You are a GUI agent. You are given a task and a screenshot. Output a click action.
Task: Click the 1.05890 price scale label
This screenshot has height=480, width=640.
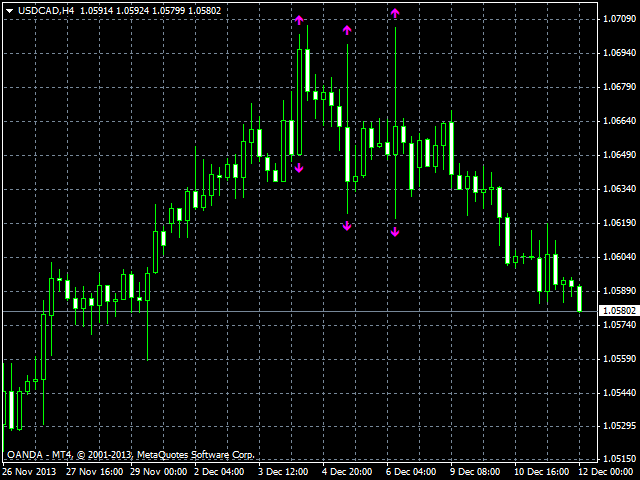(620, 291)
